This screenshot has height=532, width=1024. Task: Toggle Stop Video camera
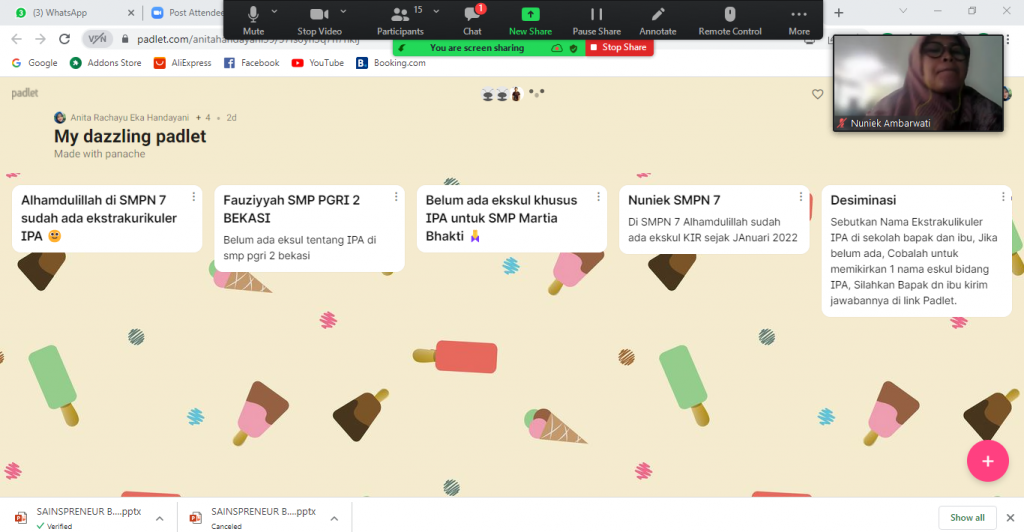click(x=319, y=14)
